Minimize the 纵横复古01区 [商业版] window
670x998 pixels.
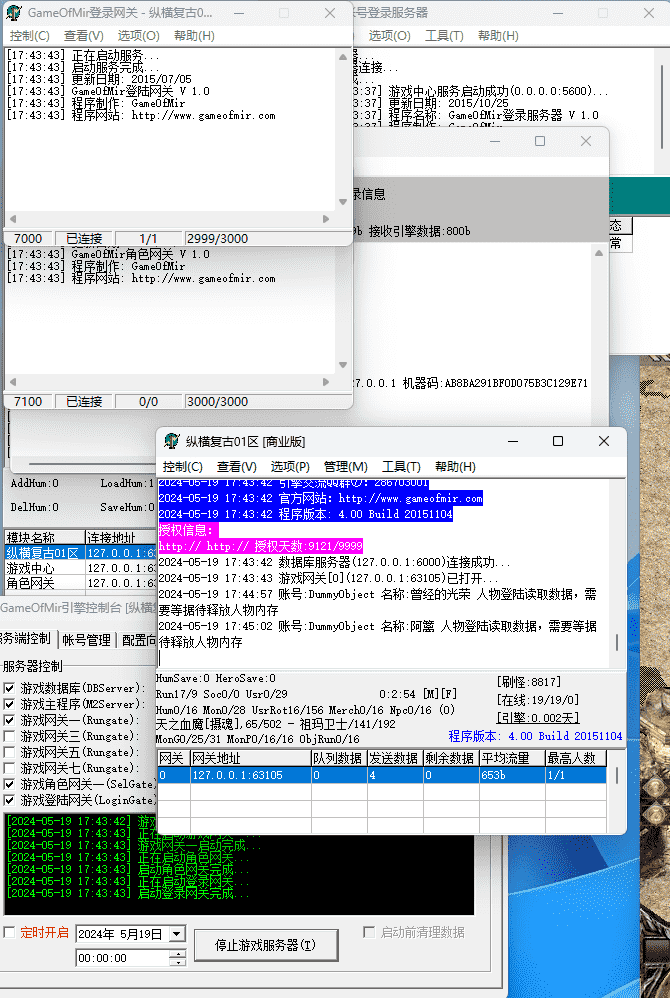pos(513,441)
